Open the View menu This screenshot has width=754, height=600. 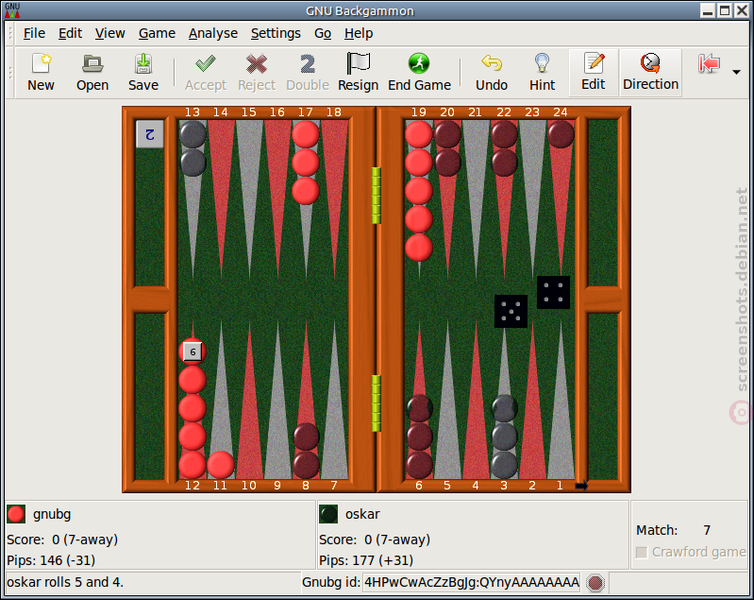[x=110, y=33]
